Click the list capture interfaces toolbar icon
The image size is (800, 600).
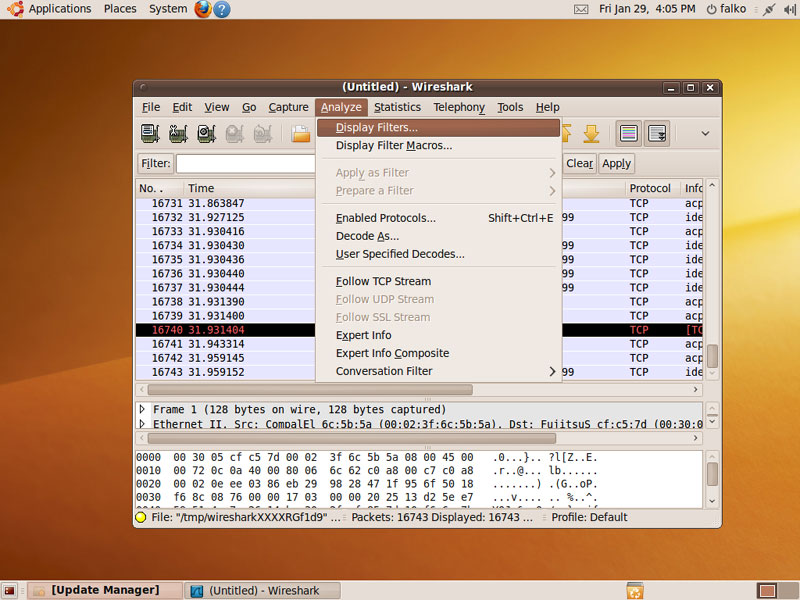tap(151, 133)
